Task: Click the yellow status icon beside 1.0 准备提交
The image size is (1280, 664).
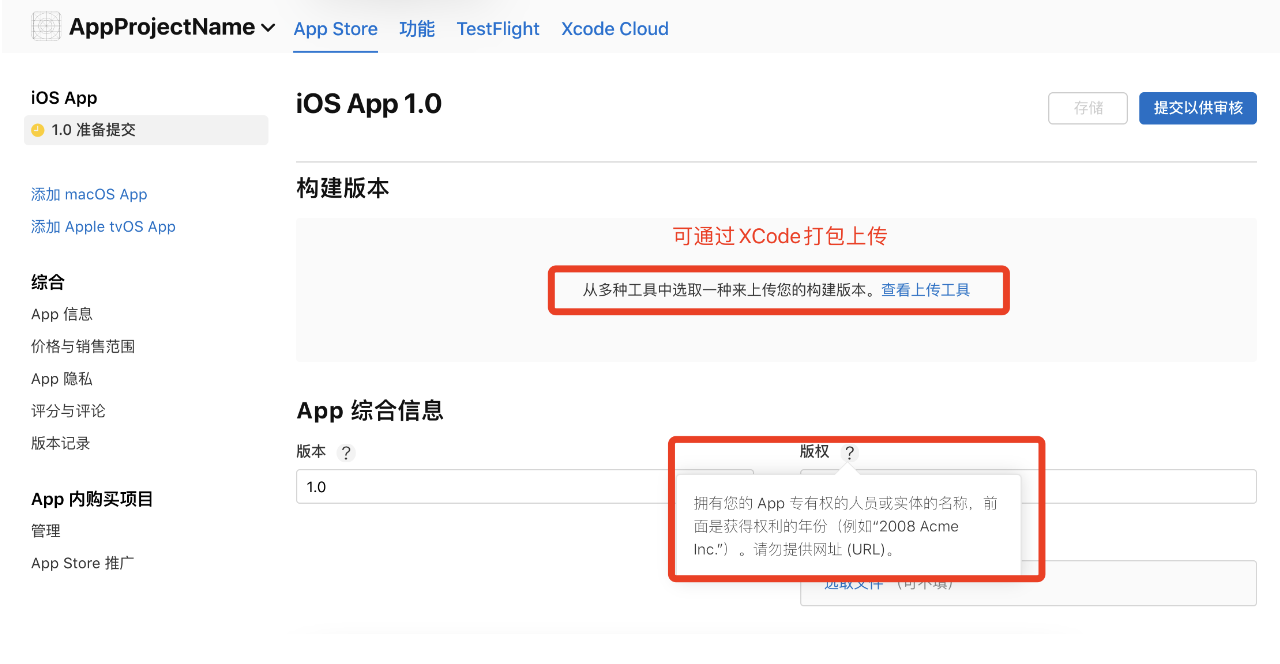Action: coord(38,130)
